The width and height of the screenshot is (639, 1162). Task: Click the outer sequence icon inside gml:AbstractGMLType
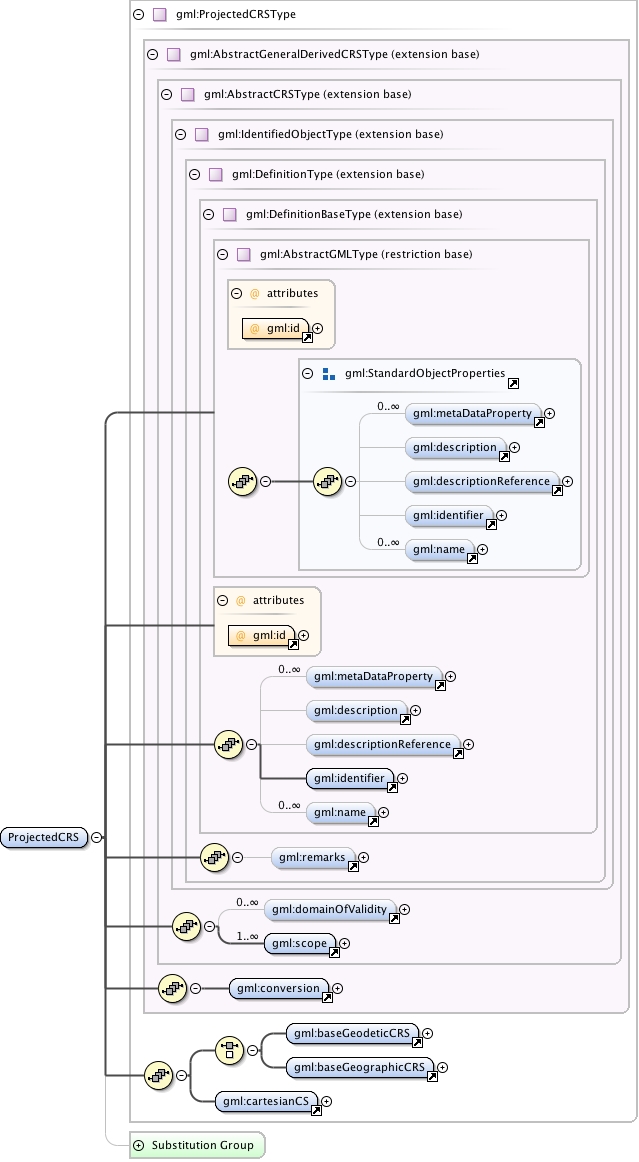(242, 481)
